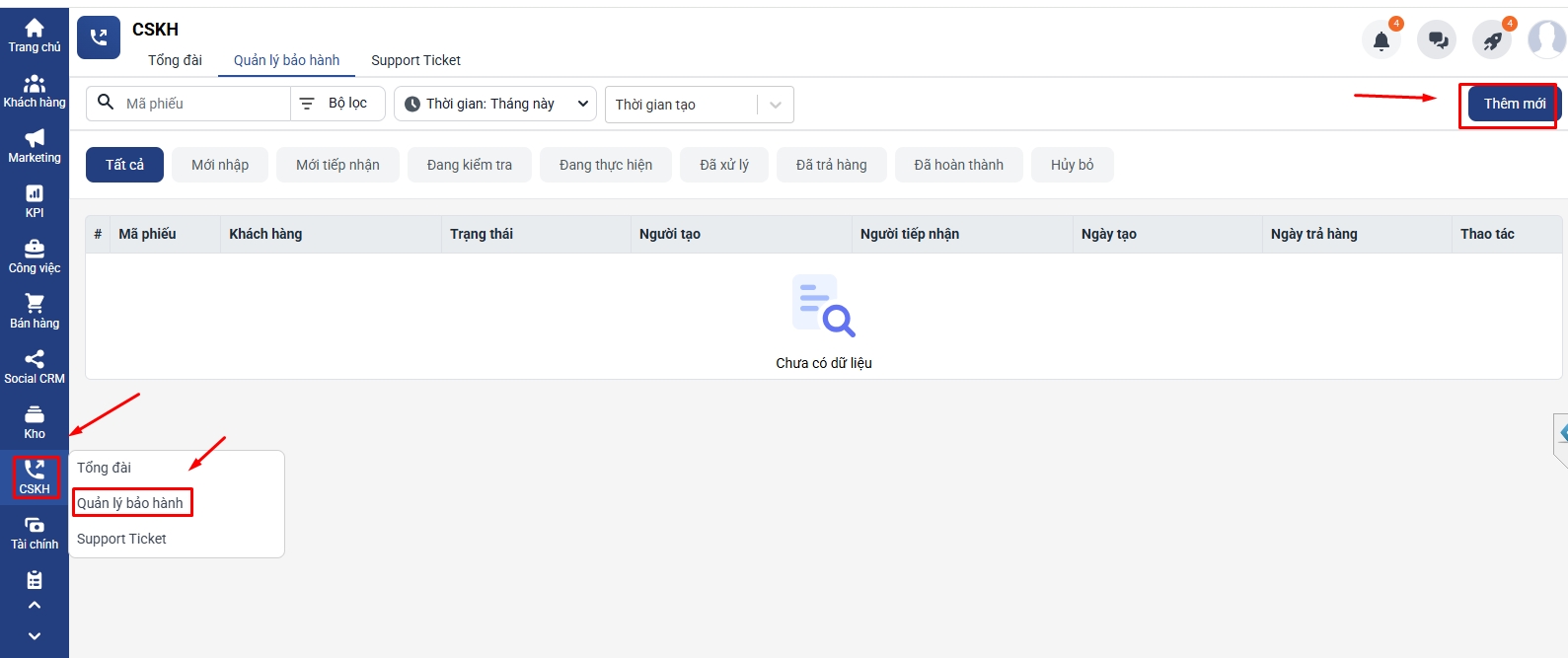Open the clipboard module icon in sidebar
This screenshot has width=1568, height=658.
[35, 580]
